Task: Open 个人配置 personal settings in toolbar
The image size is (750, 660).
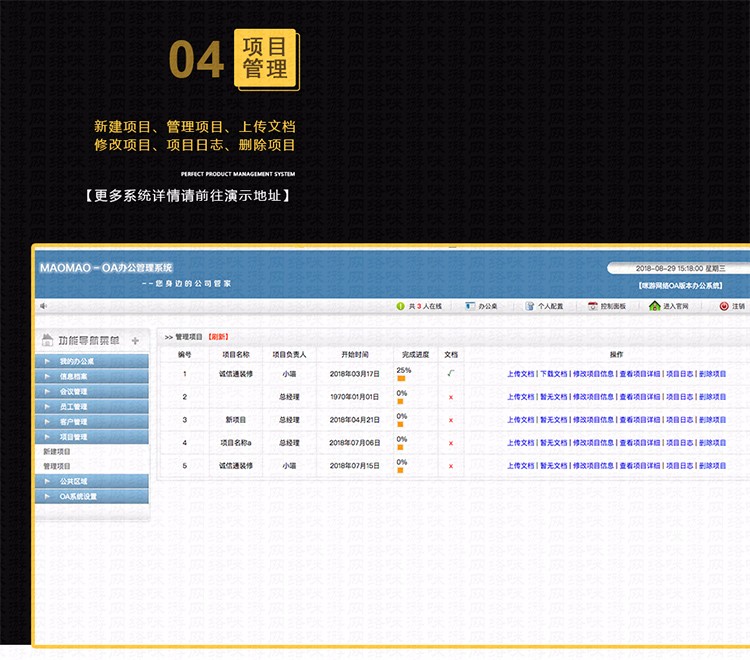Action: [x=544, y=306]
